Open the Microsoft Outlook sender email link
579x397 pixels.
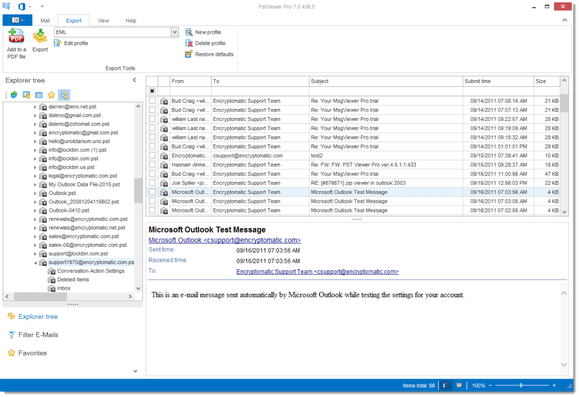coord(225,240)
